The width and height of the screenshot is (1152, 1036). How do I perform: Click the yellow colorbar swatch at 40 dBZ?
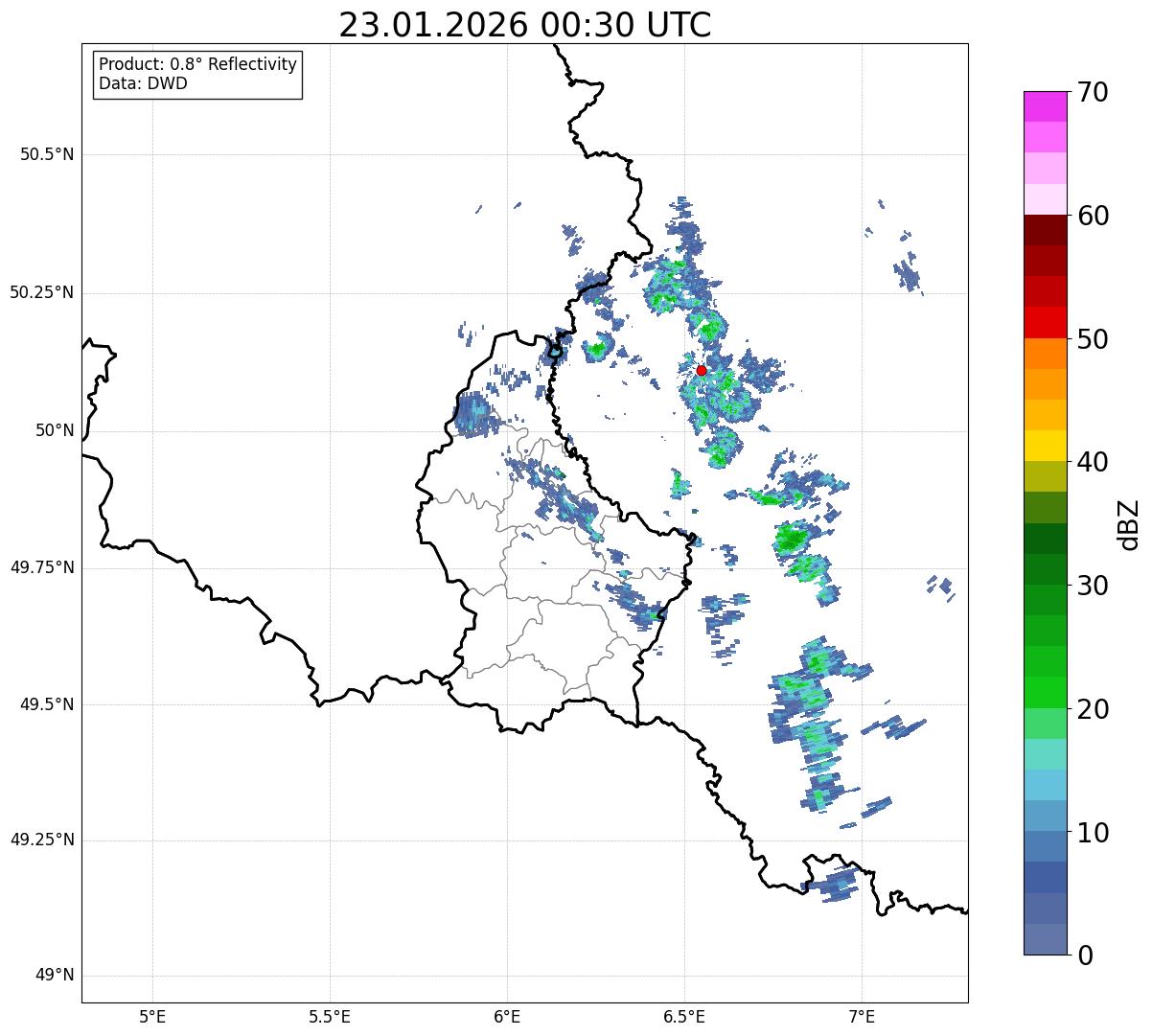tap(1045, 446)
